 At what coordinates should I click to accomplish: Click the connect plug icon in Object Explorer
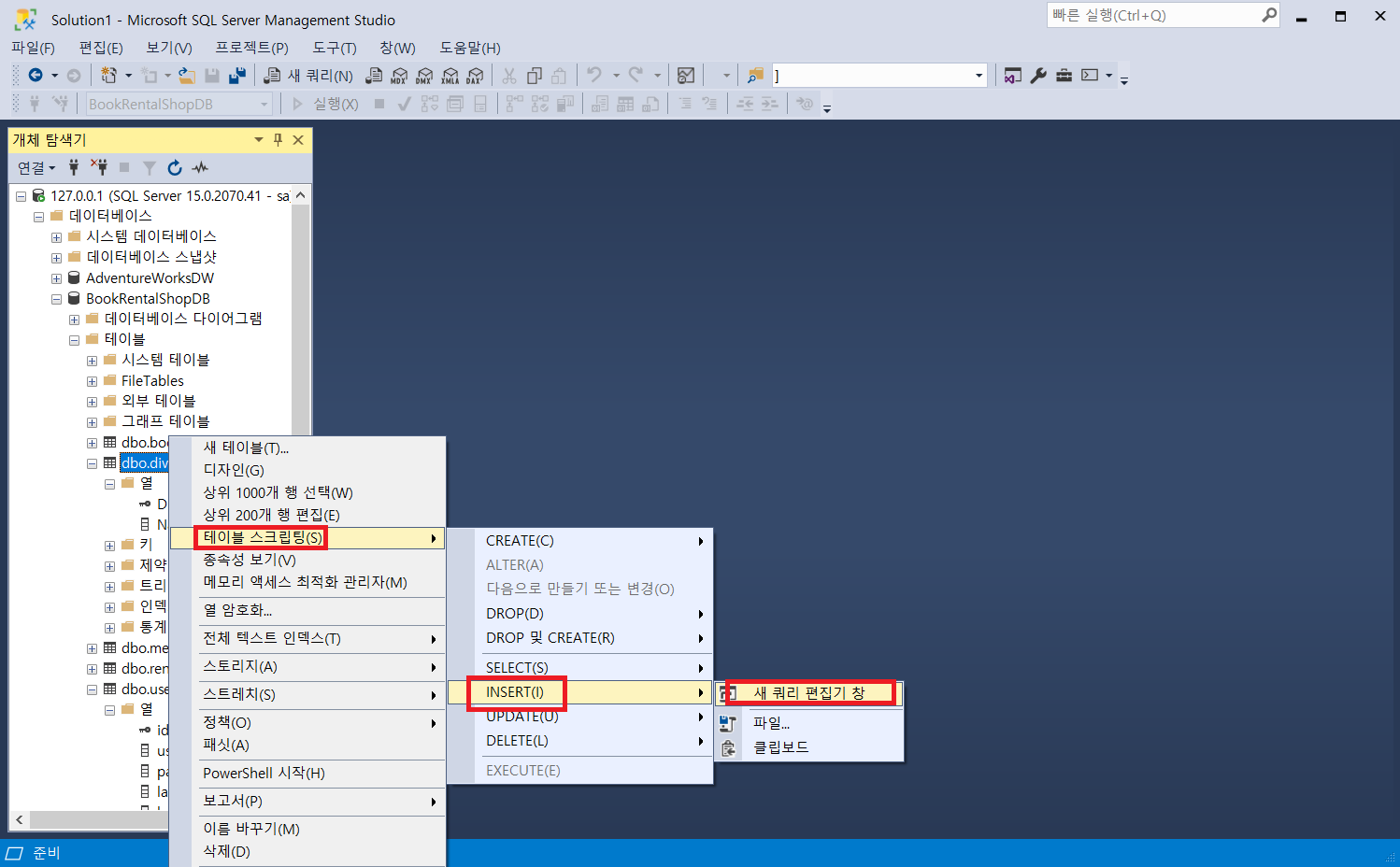74,168
